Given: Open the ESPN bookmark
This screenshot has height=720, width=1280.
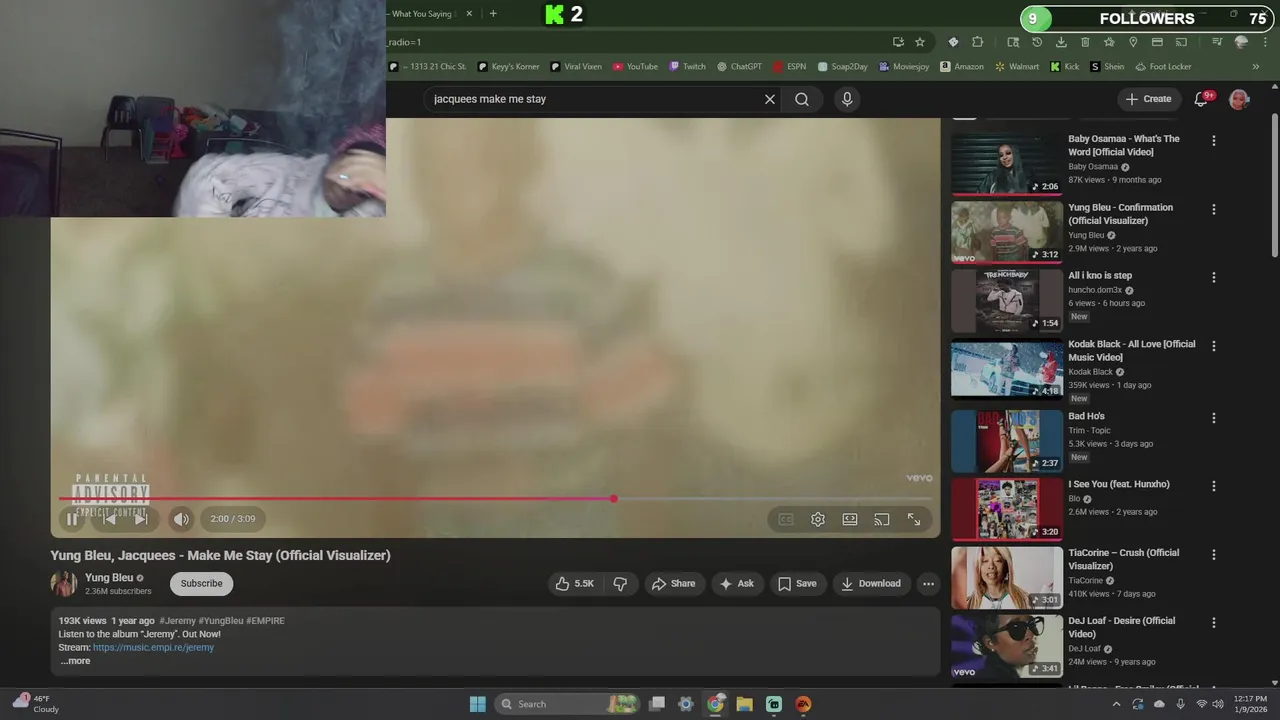Looking at the screenshot, I should (x=789, y=67).
